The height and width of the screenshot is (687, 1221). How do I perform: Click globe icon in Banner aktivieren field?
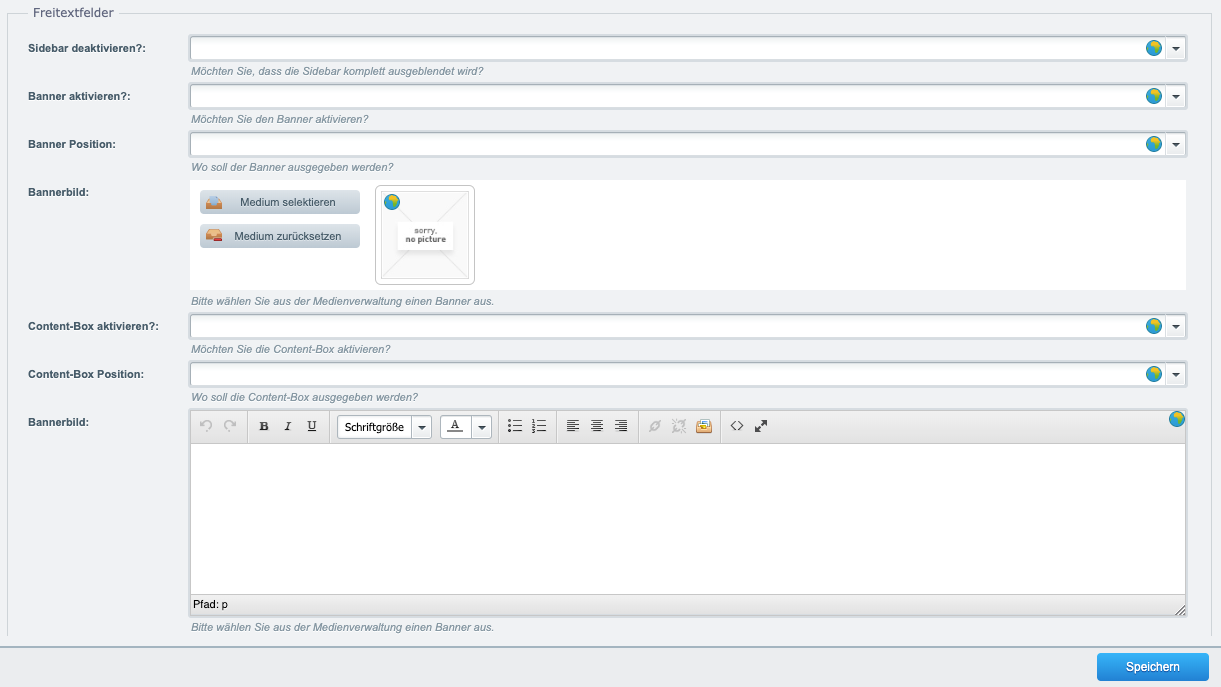click(x=1154, y=96)
